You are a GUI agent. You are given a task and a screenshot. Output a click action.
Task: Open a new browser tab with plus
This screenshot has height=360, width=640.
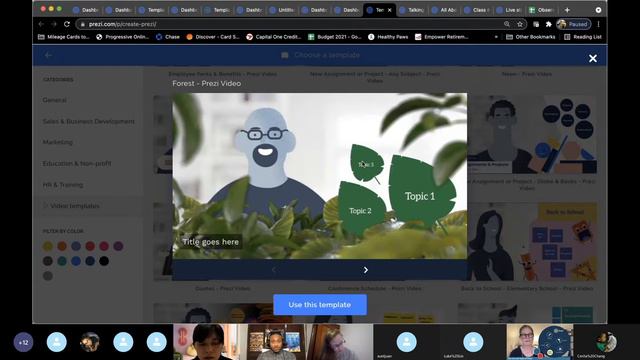pyautogui.click(x=567, y=10)
